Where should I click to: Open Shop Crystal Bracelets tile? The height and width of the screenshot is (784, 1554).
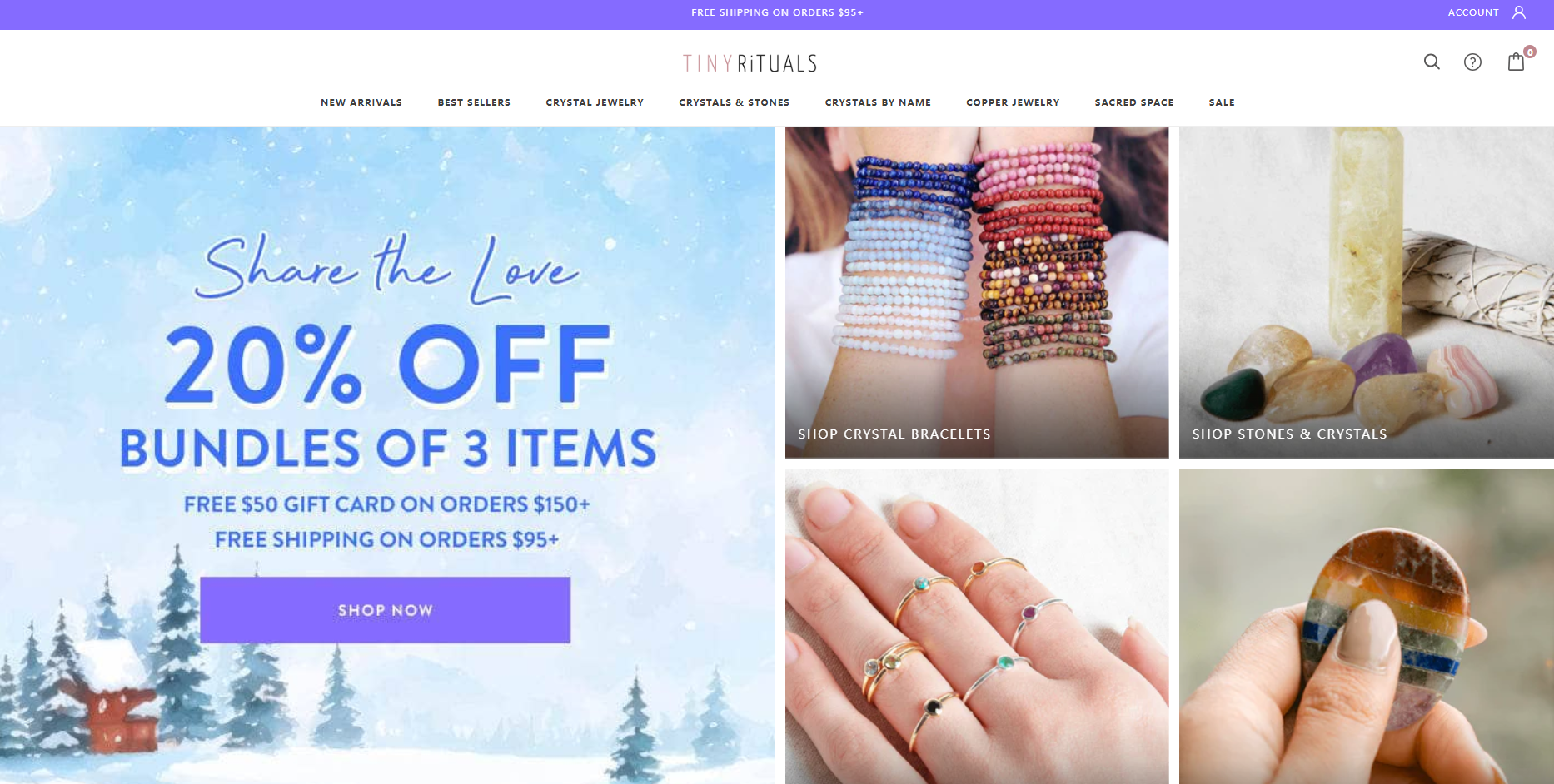click(977, 292)
